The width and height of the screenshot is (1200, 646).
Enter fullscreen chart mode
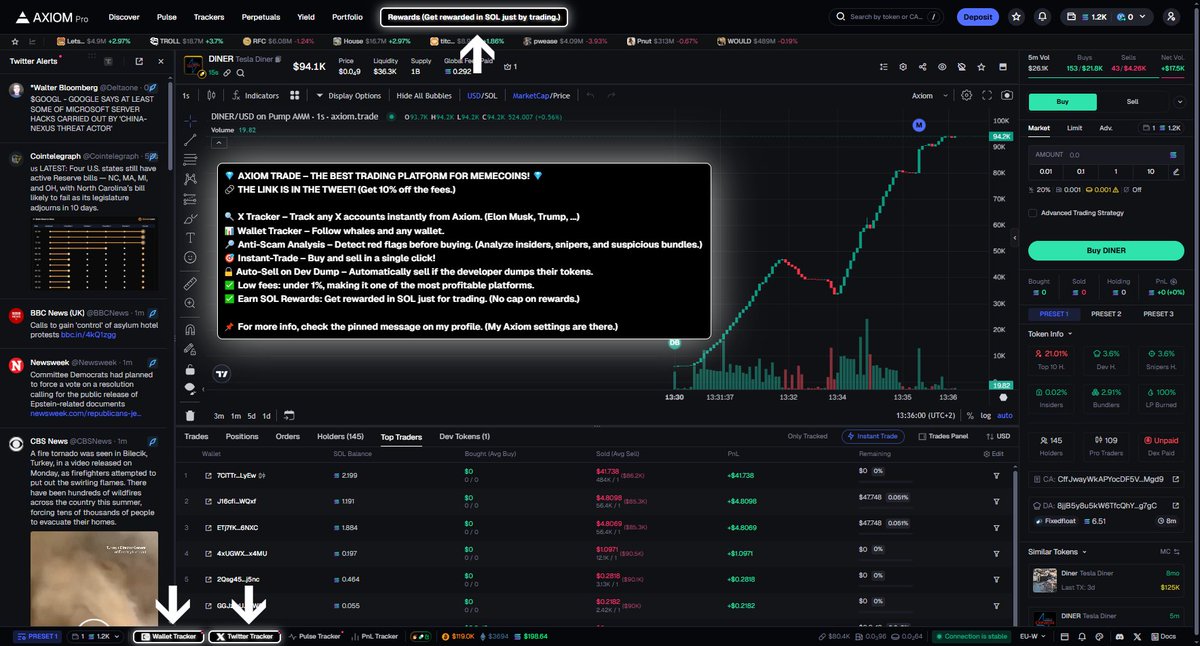[987, 95]
